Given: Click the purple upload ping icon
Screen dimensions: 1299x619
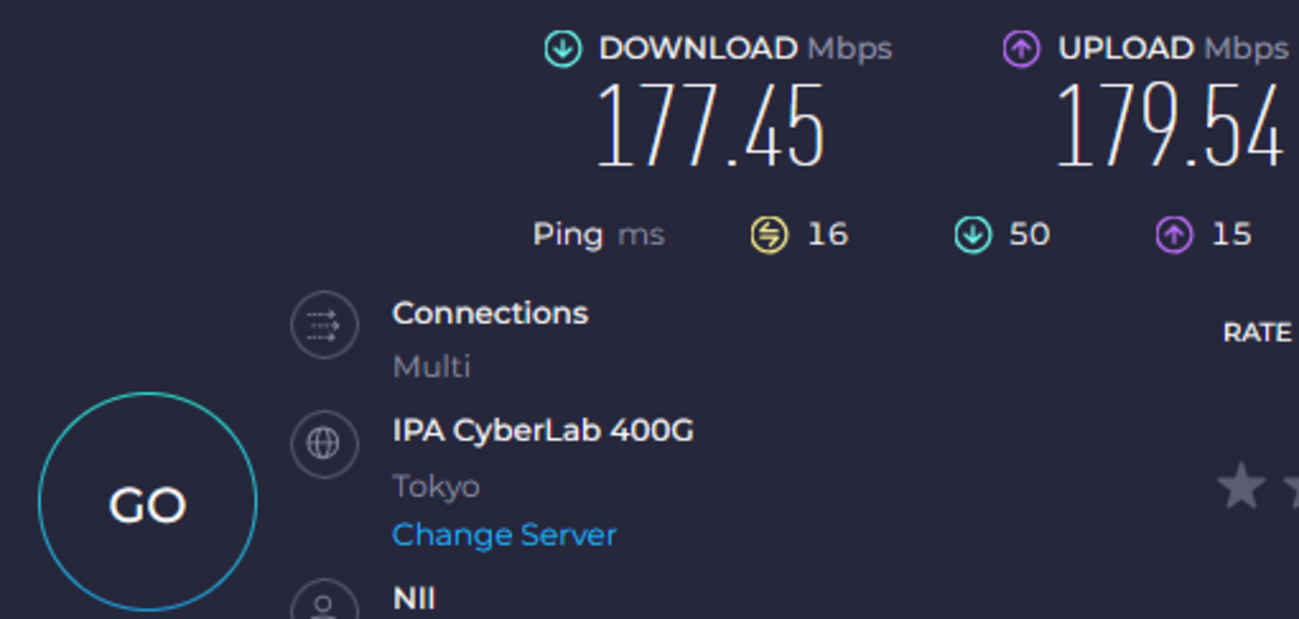Looking at the screenshot, I should click(x=1174, y=235).
